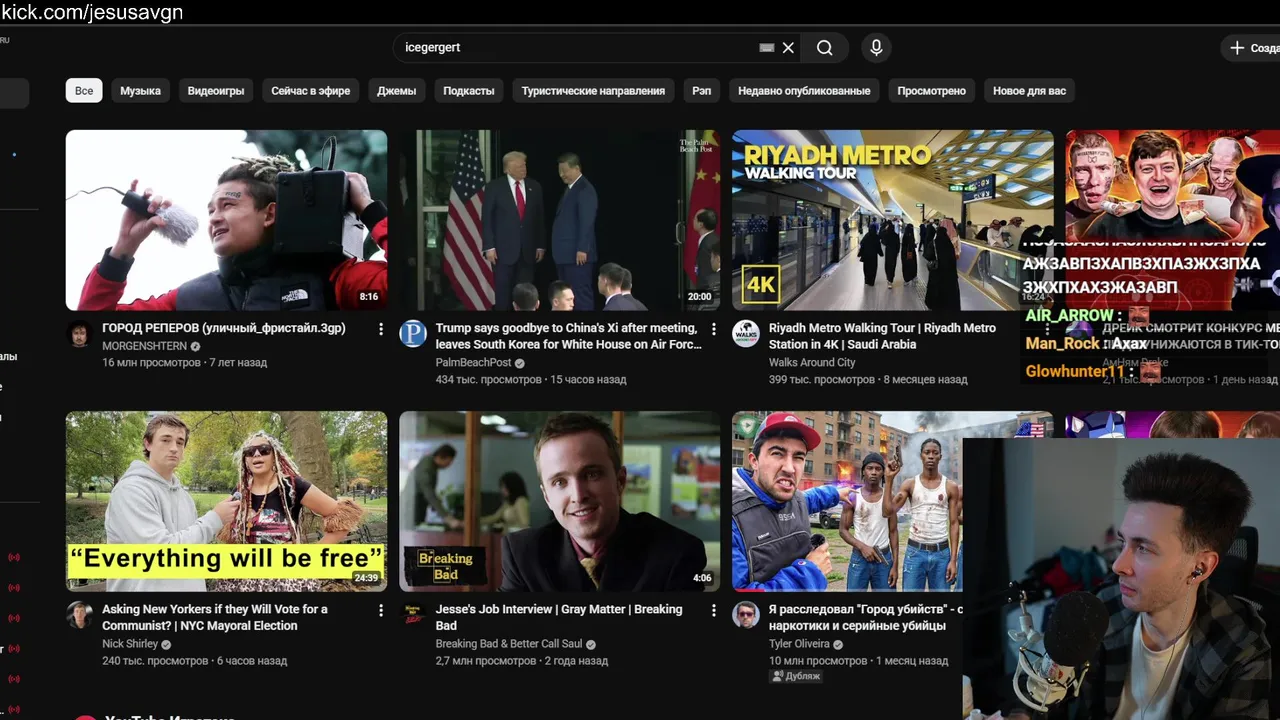Click title Asking New Yorkers if they Will Vote
1280x720 pixels.
pos(215,617)
